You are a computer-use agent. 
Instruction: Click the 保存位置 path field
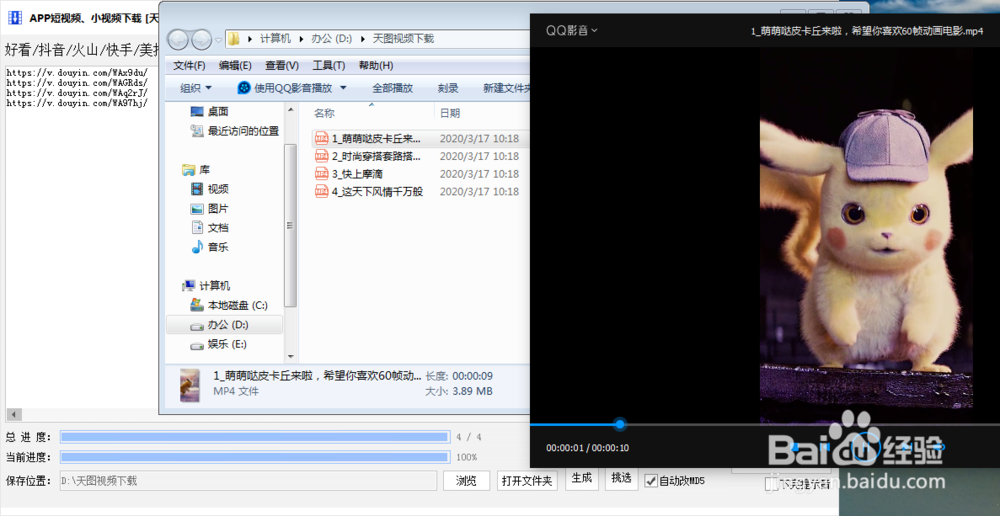(x=248, y=481)
